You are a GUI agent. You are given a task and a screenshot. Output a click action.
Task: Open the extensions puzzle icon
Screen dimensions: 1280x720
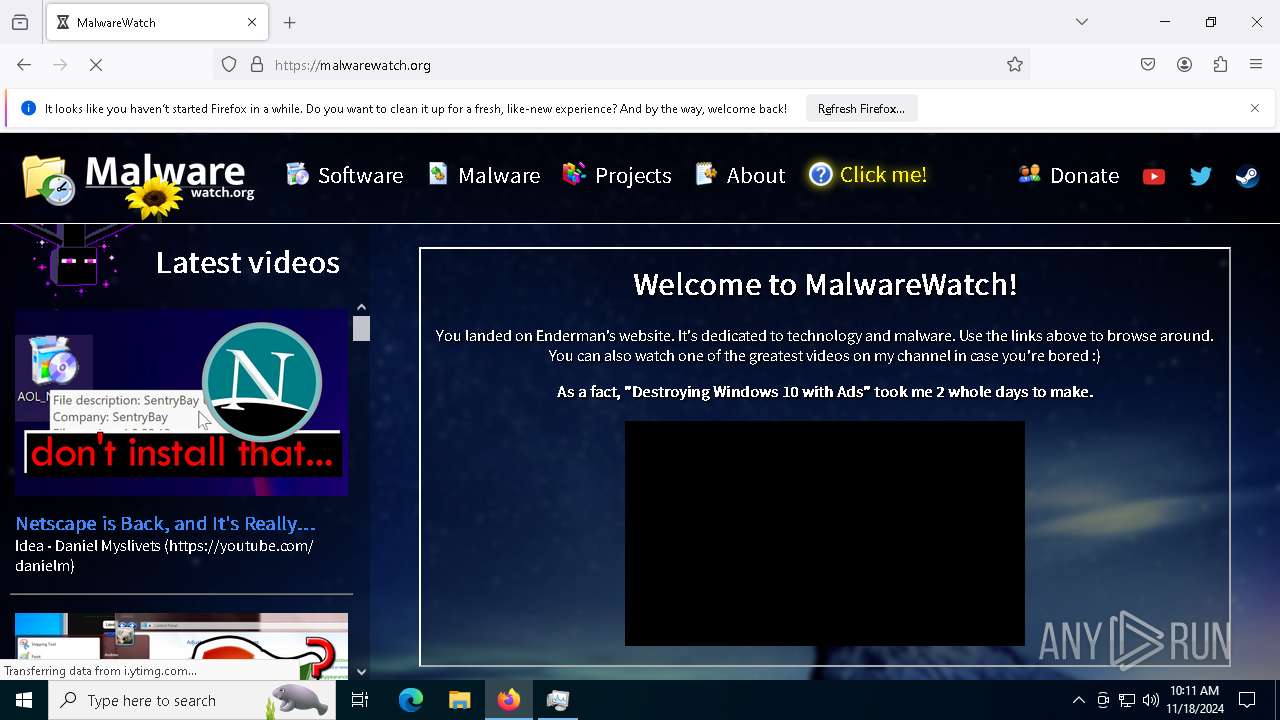click(x=1220, y=65)
